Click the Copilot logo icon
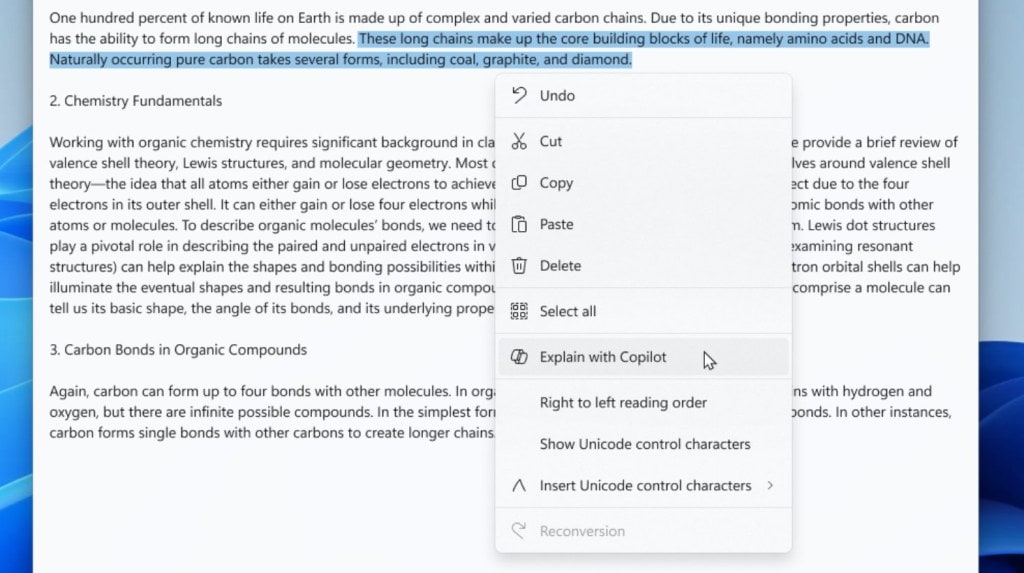 pyautogui.click(x=518, y=357)
